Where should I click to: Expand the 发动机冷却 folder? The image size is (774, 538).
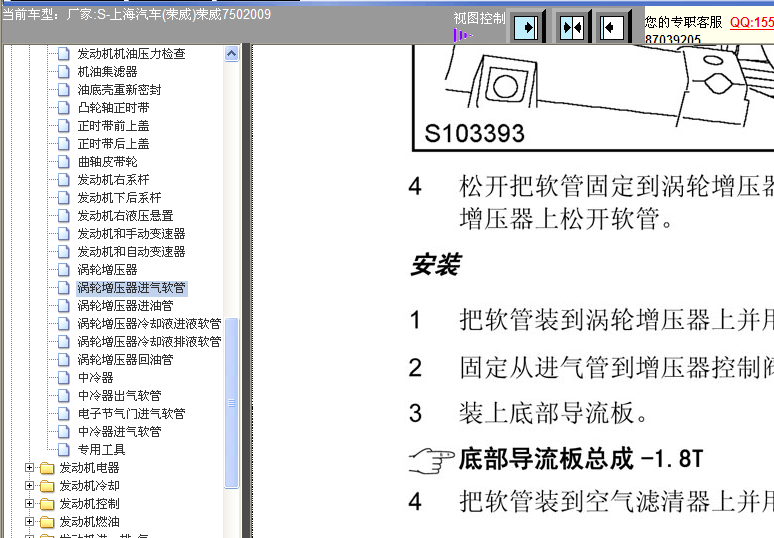(30, 486)
